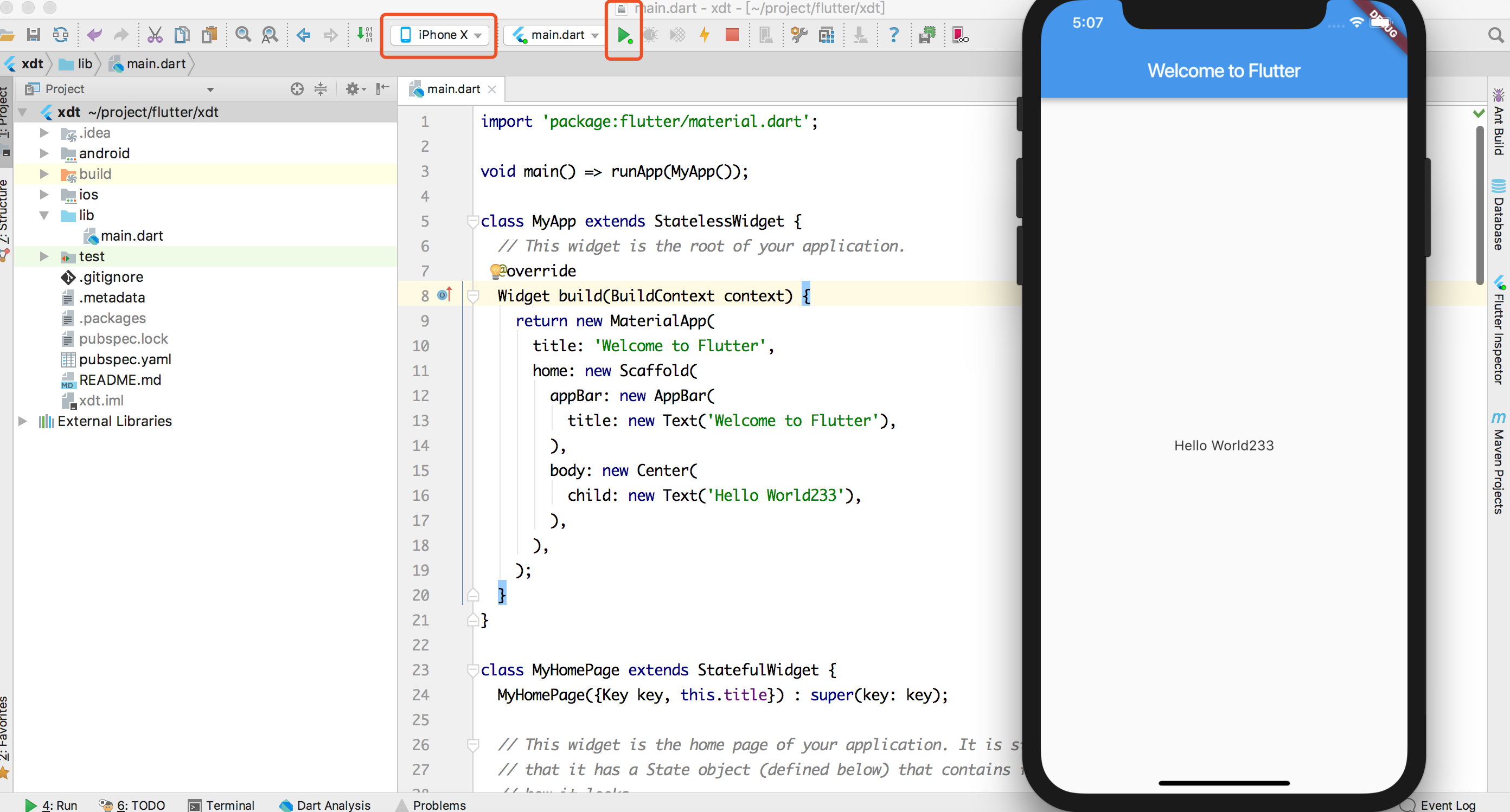Expand the test folder

click(x=44, y=256)
